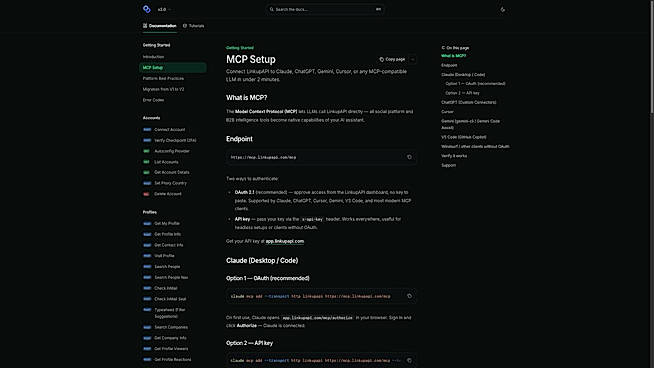Open the dropdown arrow beside Copy page
654x368 pixels.
click(x=413, y=59)
